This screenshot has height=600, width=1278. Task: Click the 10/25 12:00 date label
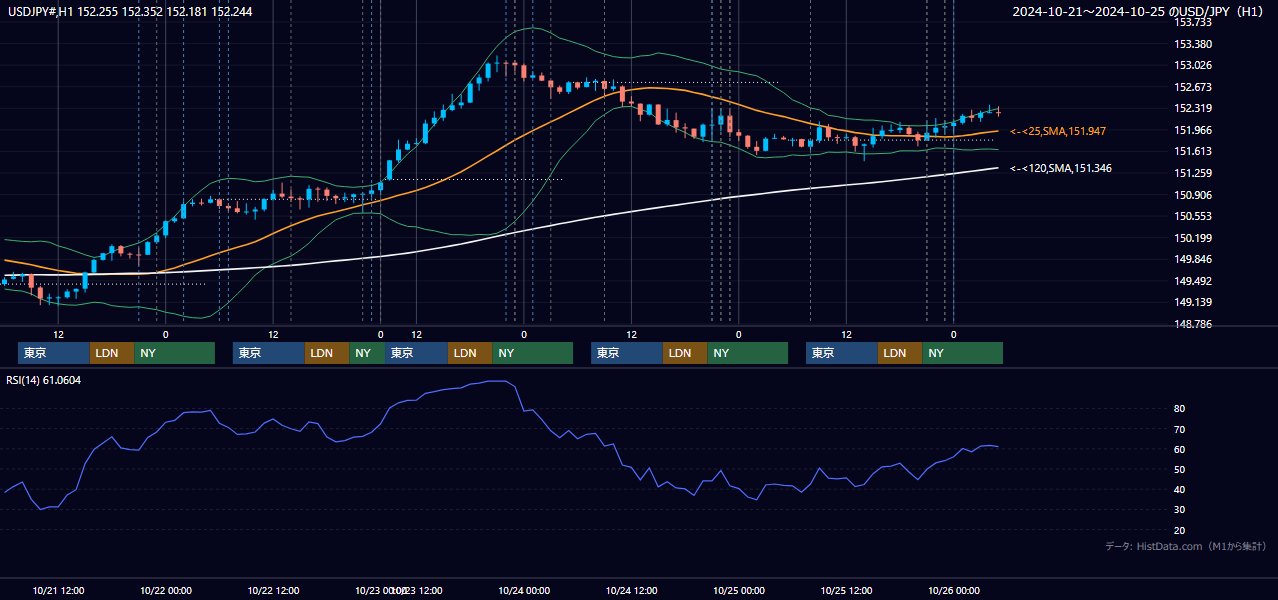846,590
